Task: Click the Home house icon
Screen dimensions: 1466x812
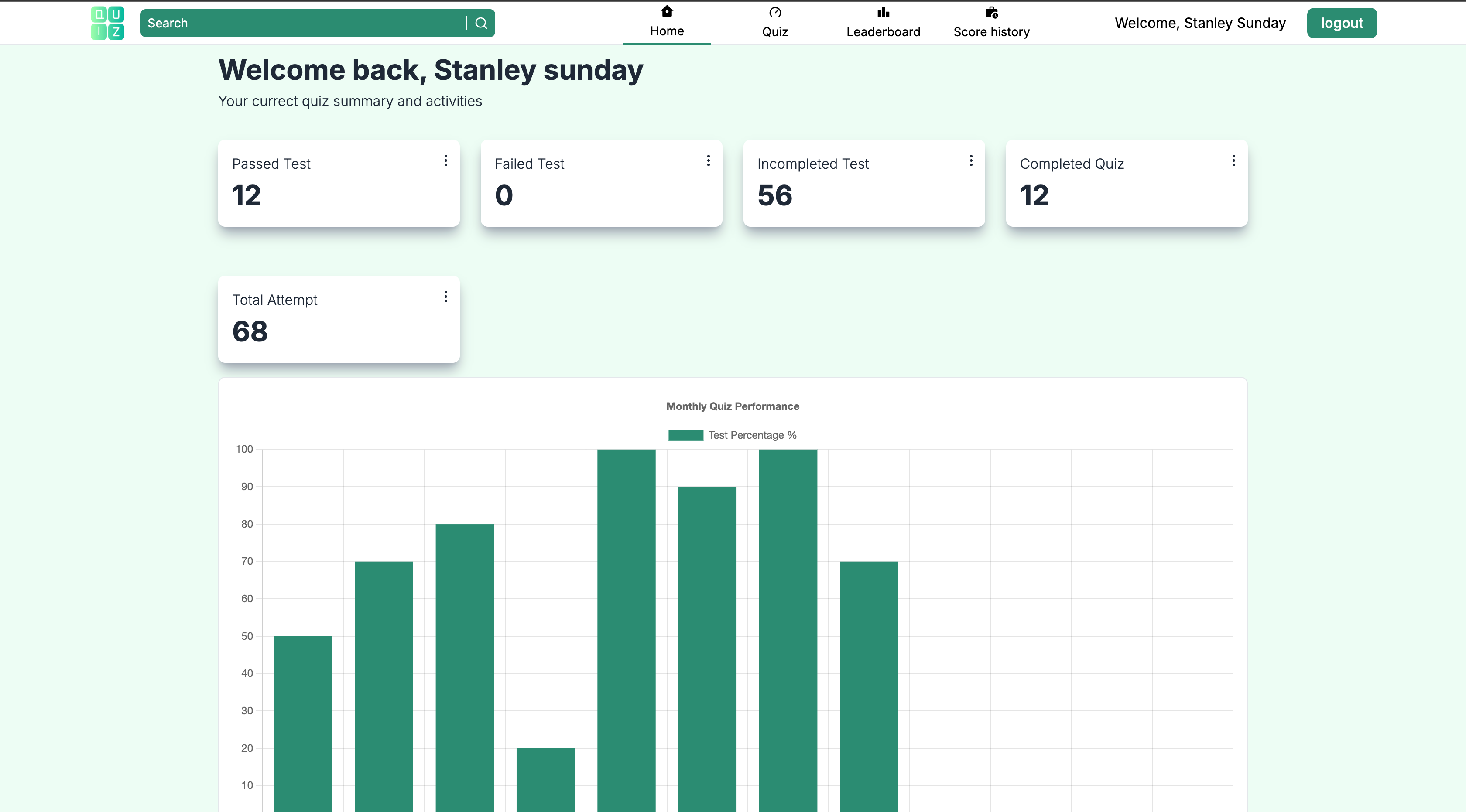Action: [666, 11]
